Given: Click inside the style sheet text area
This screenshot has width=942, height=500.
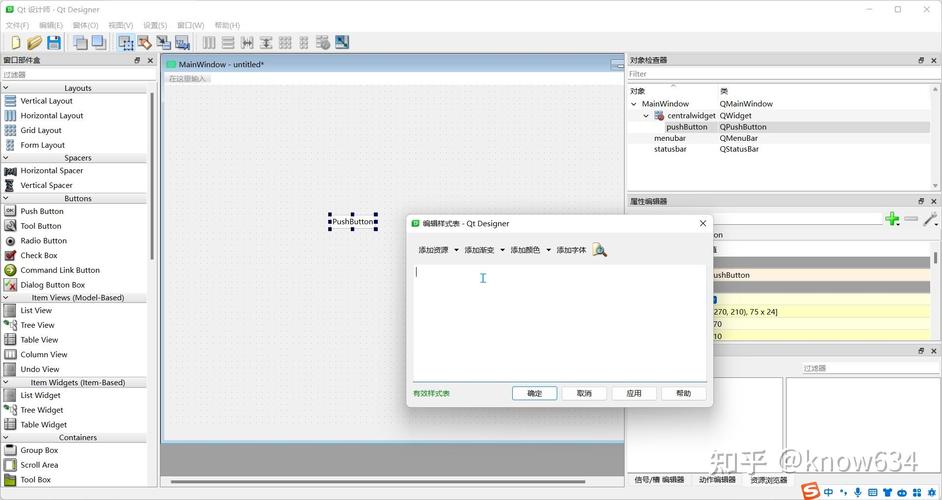Looking at the screenshot, I should click(x=560, y=320).
